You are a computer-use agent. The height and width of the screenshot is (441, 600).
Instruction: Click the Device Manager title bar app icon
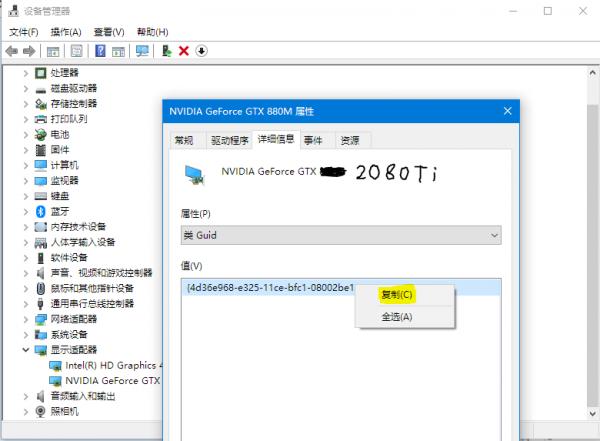13,11
